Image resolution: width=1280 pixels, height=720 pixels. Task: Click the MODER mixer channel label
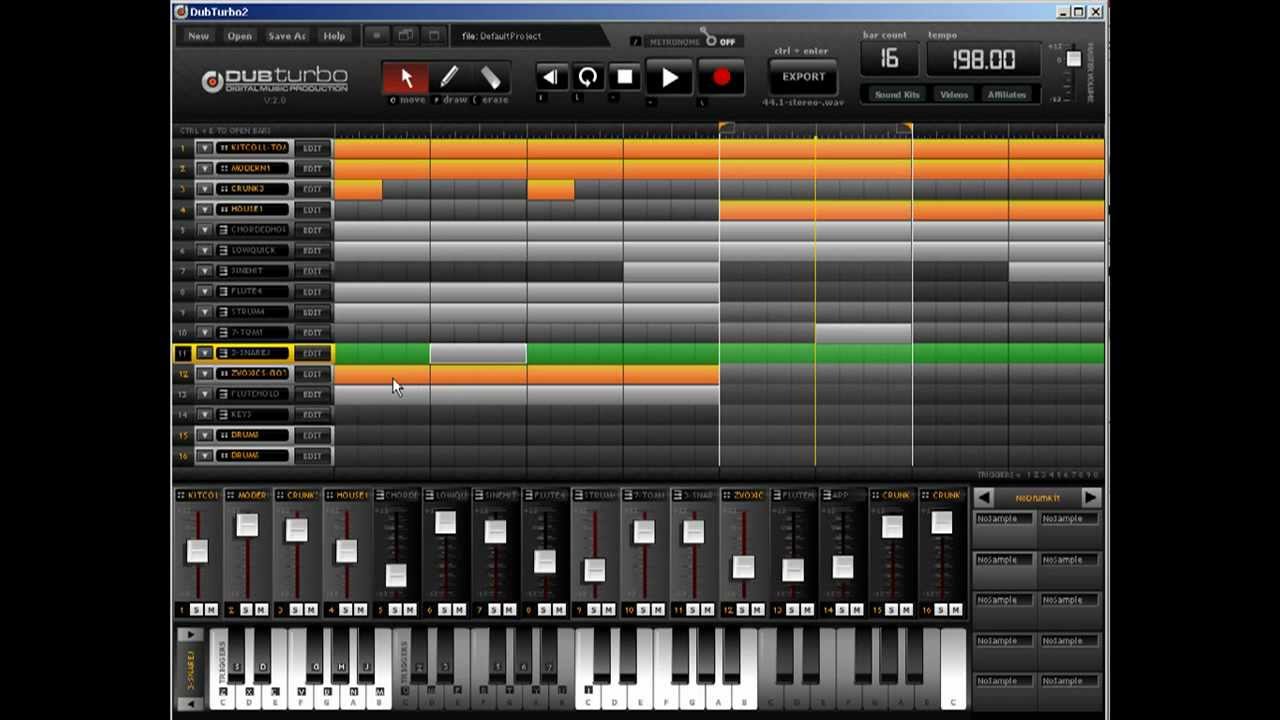click(247, 496)
